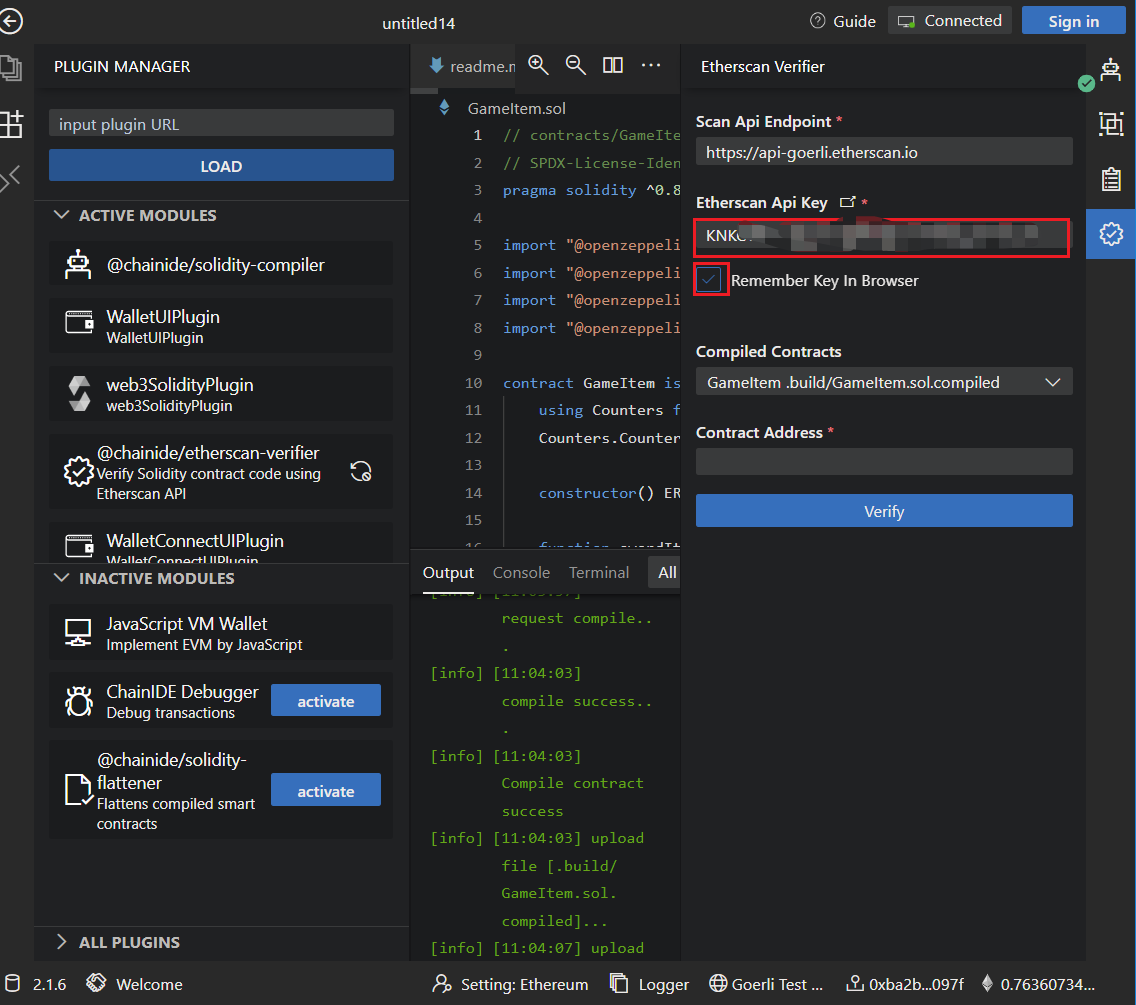This screenshot has width=1136, height=1005.
Task: Click the split editor icon
Action: 613,65
